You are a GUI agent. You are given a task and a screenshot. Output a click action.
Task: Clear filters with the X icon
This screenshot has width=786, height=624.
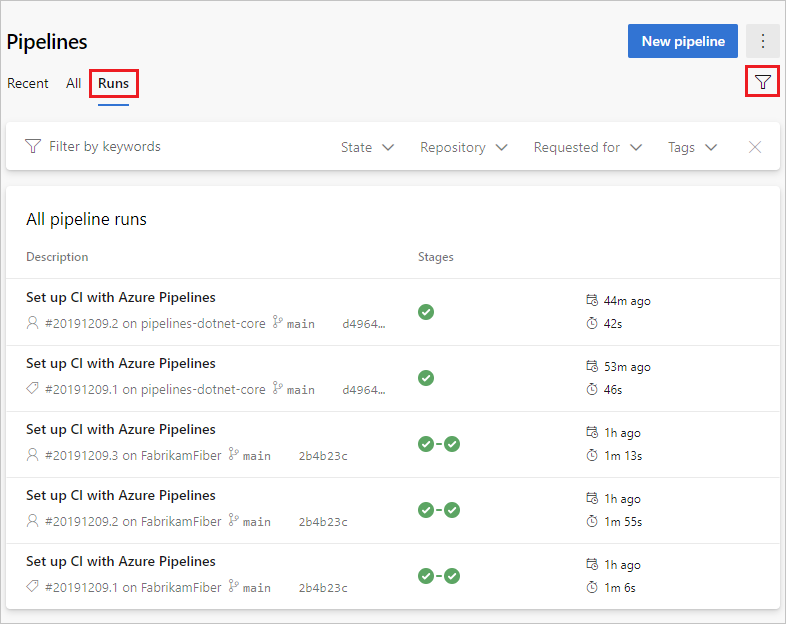(x=755, y=147)
